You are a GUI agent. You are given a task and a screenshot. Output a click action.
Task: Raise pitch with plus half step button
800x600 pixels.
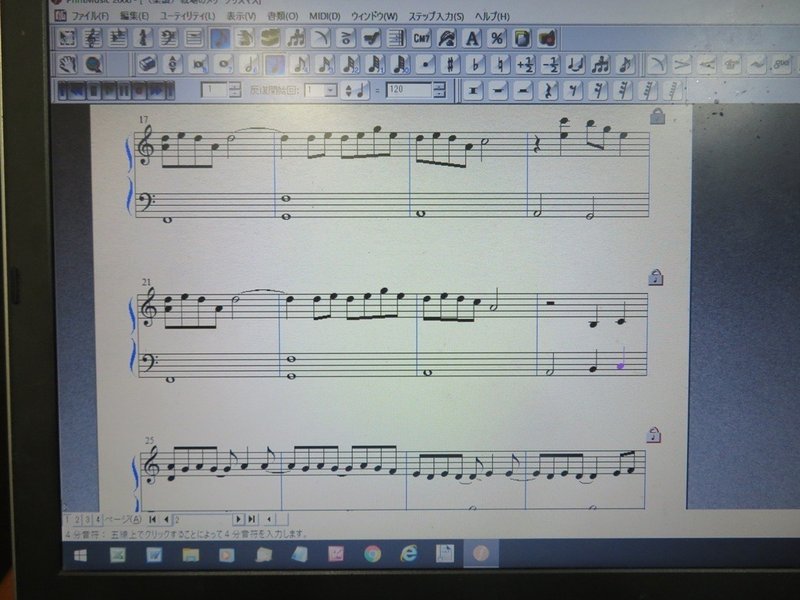point(525,64)
